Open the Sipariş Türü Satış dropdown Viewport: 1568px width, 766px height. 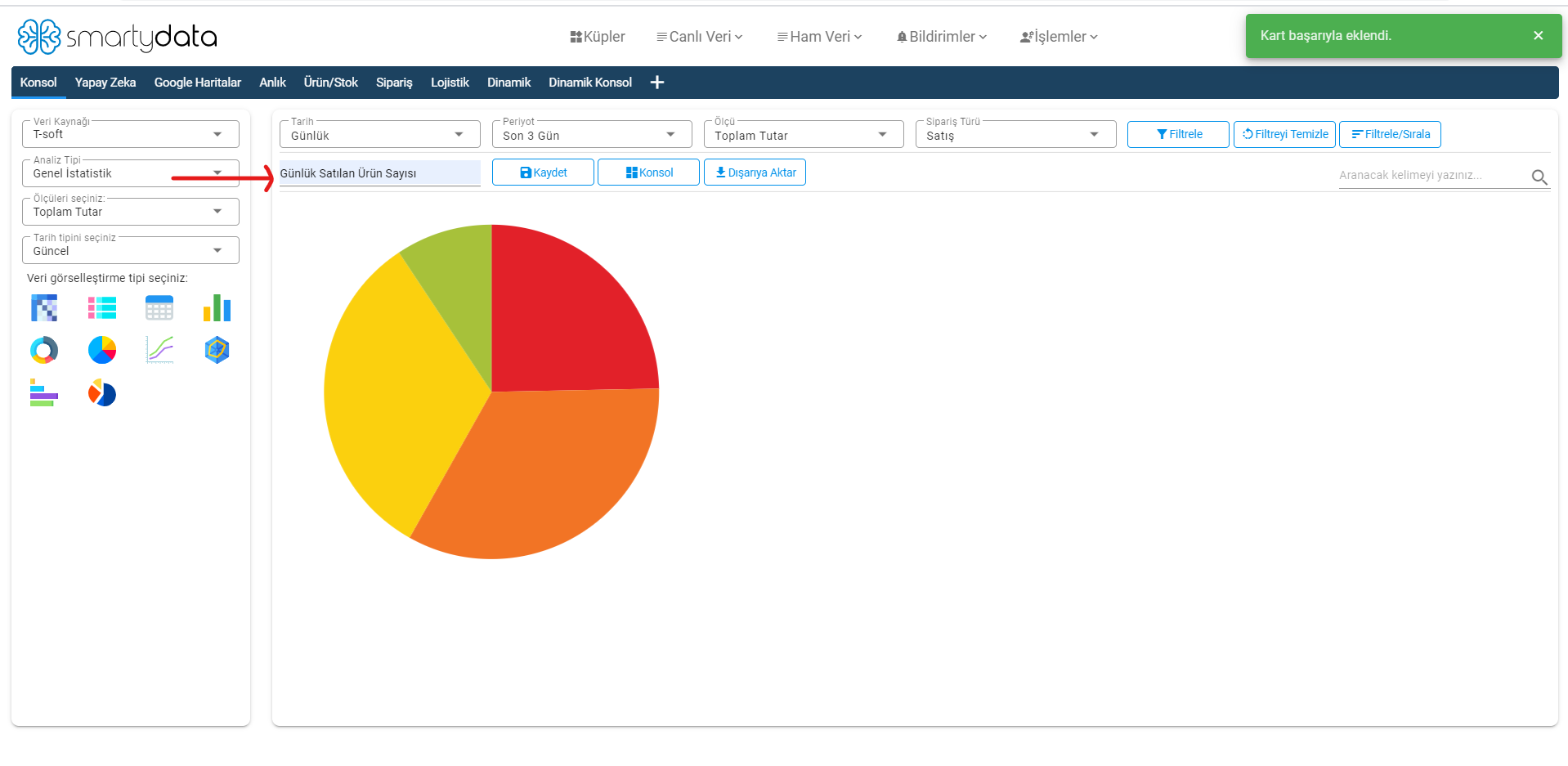[1015, 135]
